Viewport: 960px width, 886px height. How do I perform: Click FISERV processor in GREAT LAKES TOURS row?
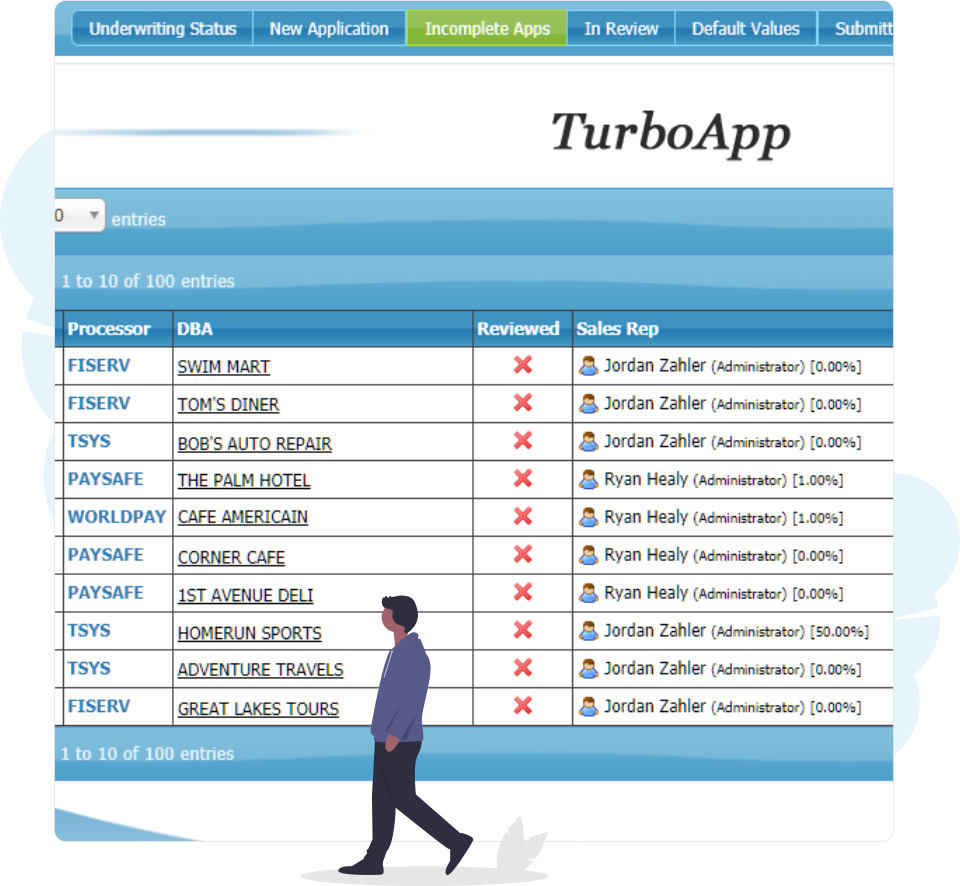point(99,707)
